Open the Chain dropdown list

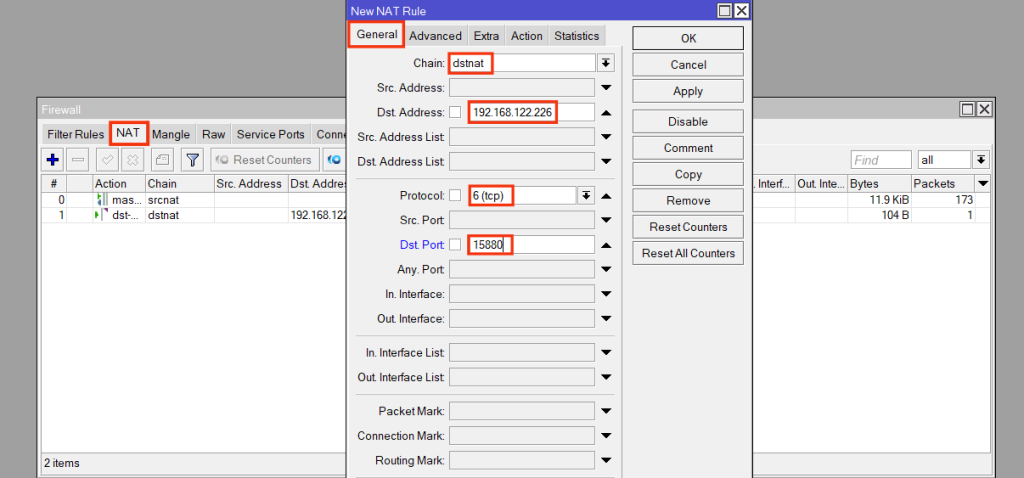pyautogui.click(x=606, y=62)
